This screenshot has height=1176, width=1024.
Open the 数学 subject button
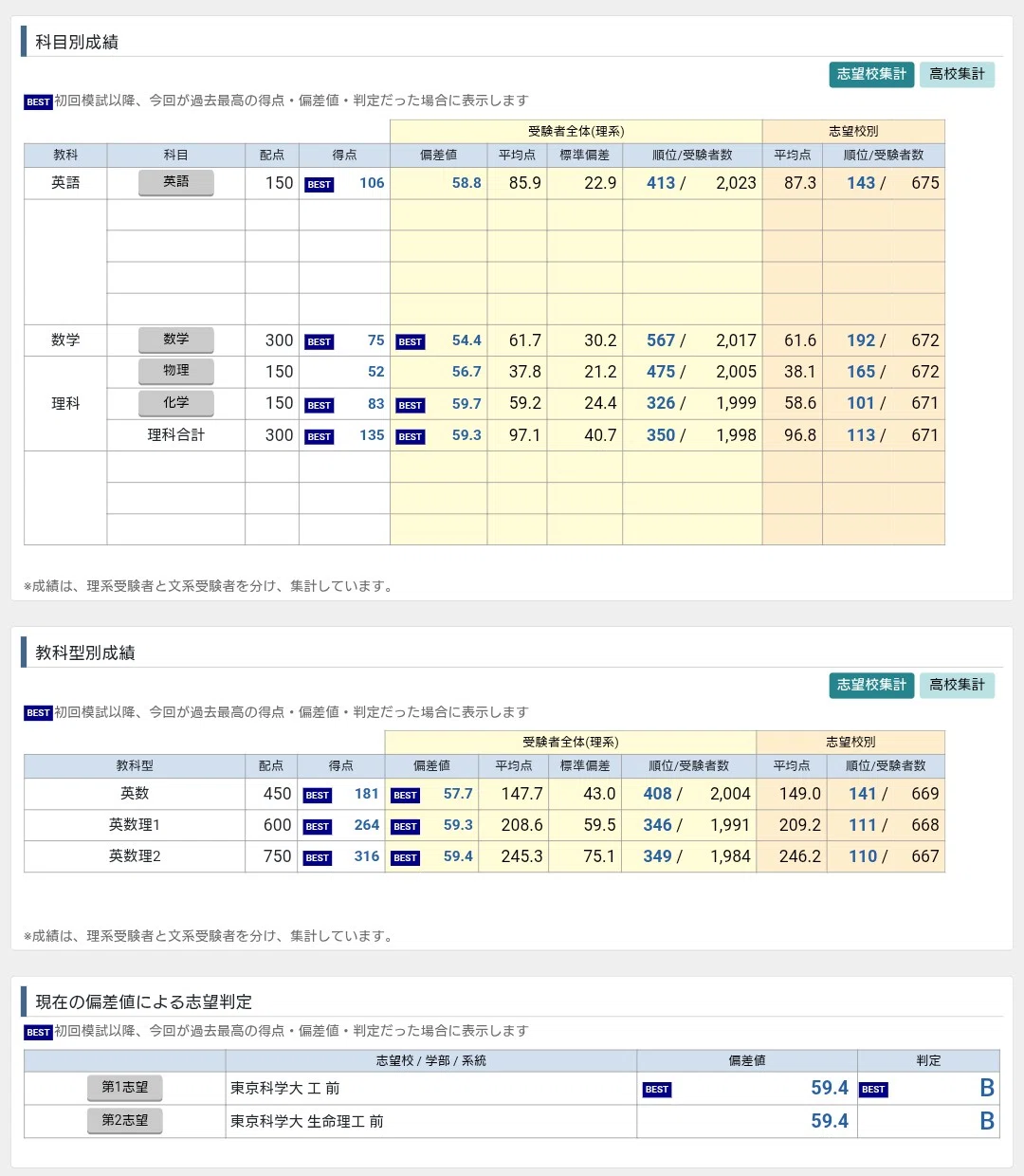coord(176,340)
